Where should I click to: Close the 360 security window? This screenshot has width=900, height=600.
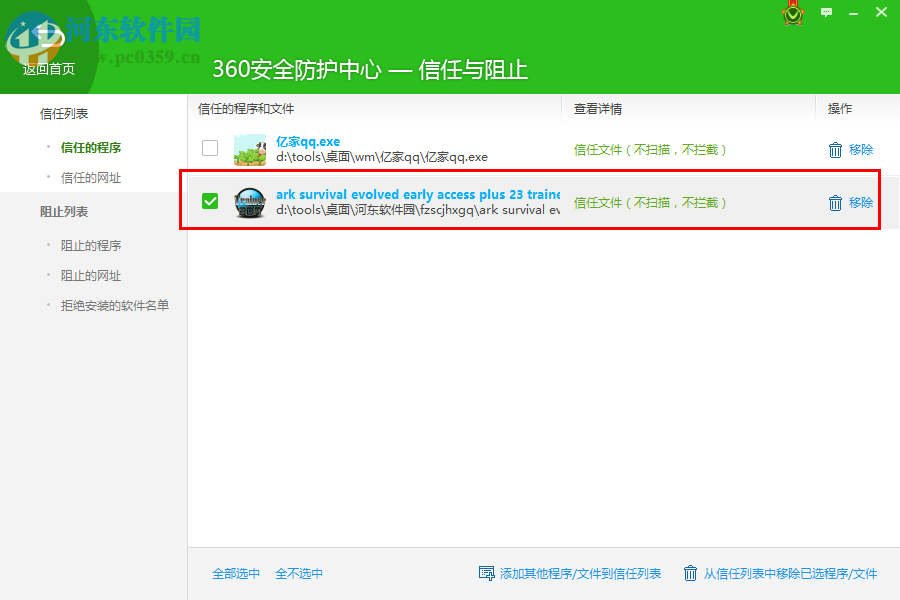tap(881, 12)
